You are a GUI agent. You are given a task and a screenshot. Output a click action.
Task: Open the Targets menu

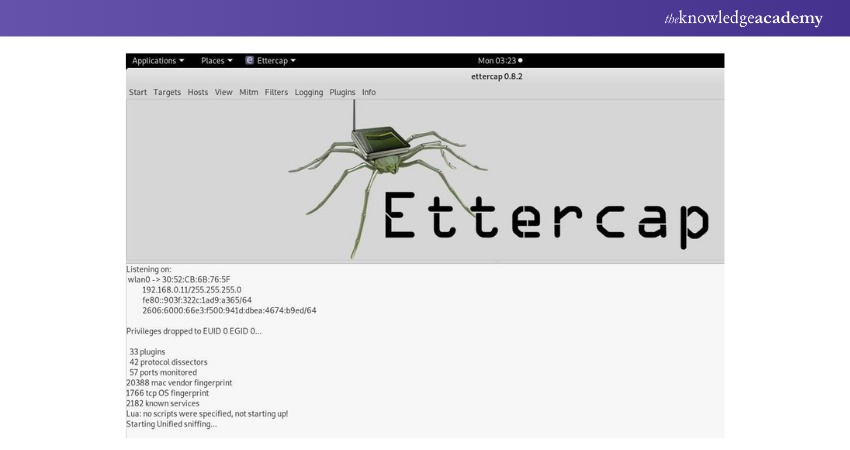click(x=167, y=92)
